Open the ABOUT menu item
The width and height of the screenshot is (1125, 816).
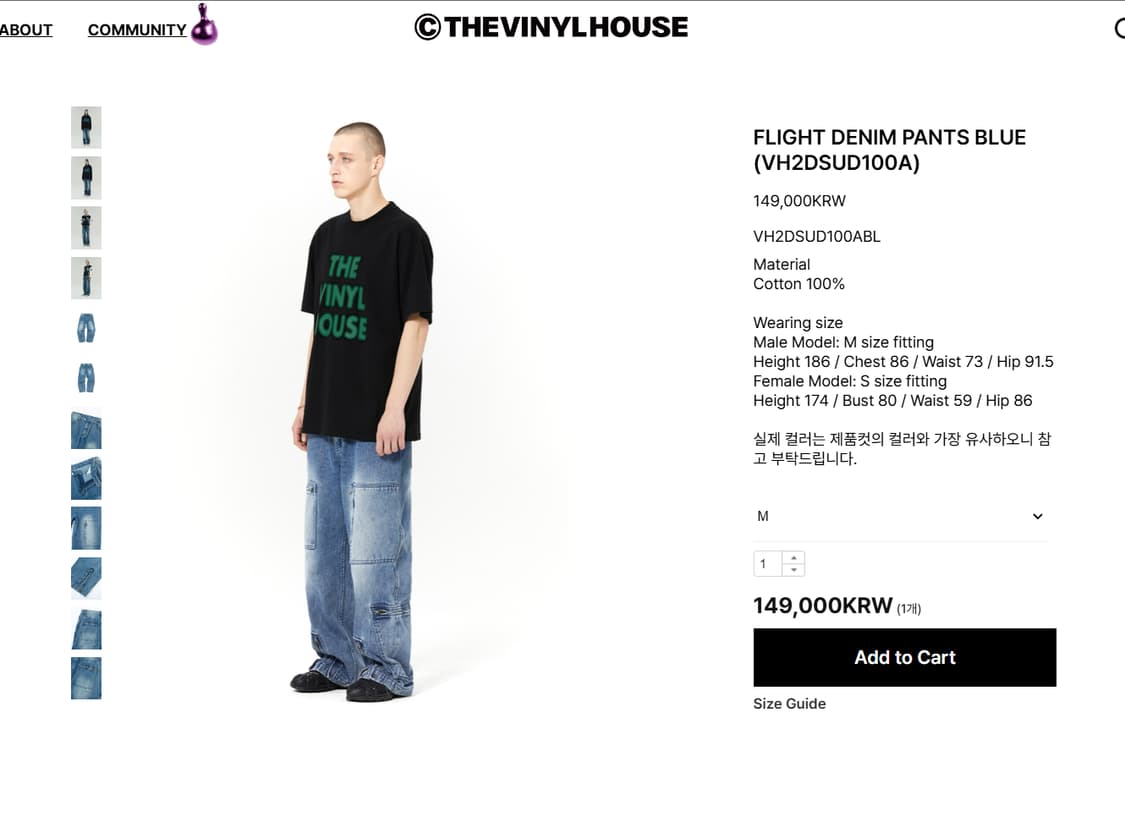26,30
